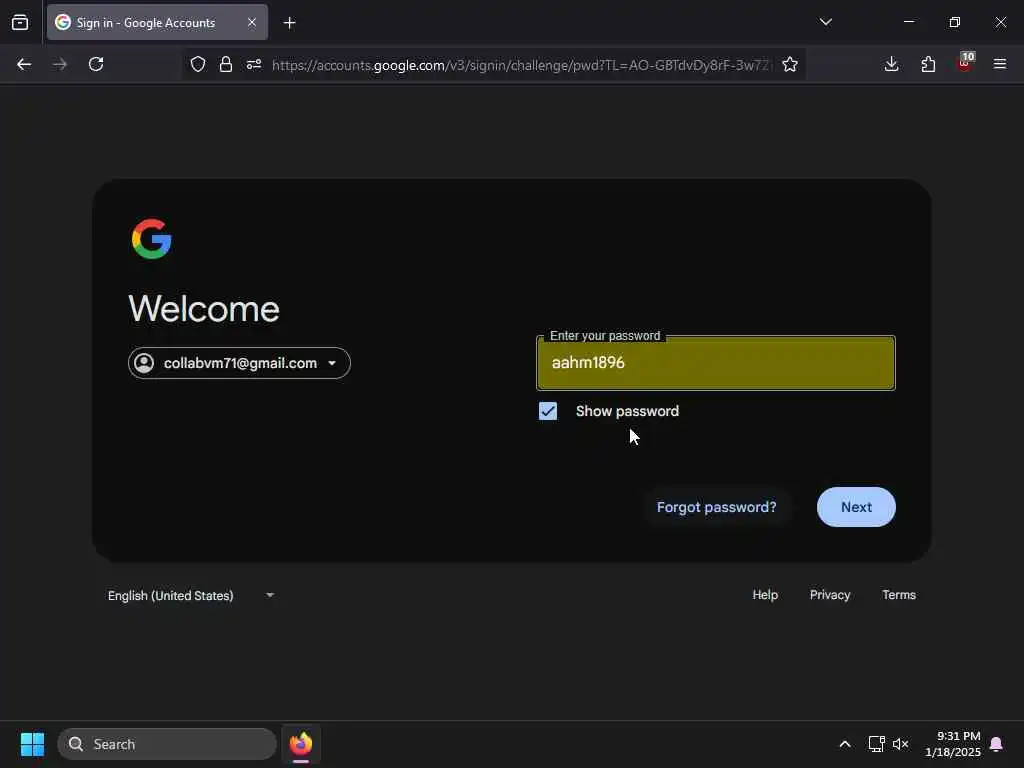Screen dimensions: 1024x768
Task: Close the Sign in - Google Accounts tab
Action: 252,22
